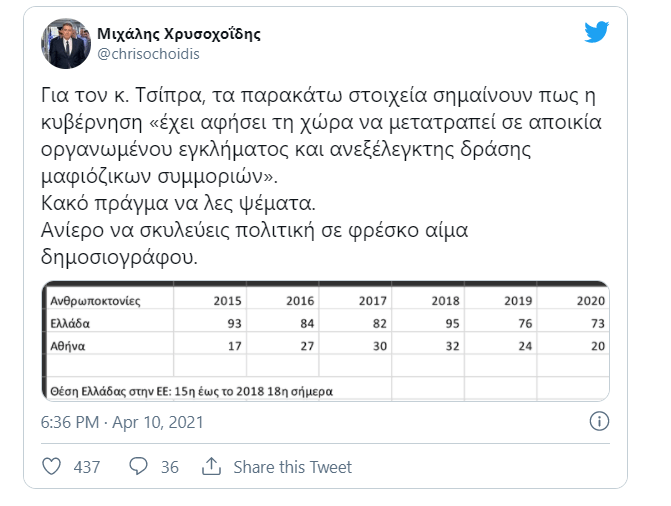Click the 6:36 PM · Apr 10, 2021 timestamp
This screenshot has width=671, height=506.
coord(122,423)
